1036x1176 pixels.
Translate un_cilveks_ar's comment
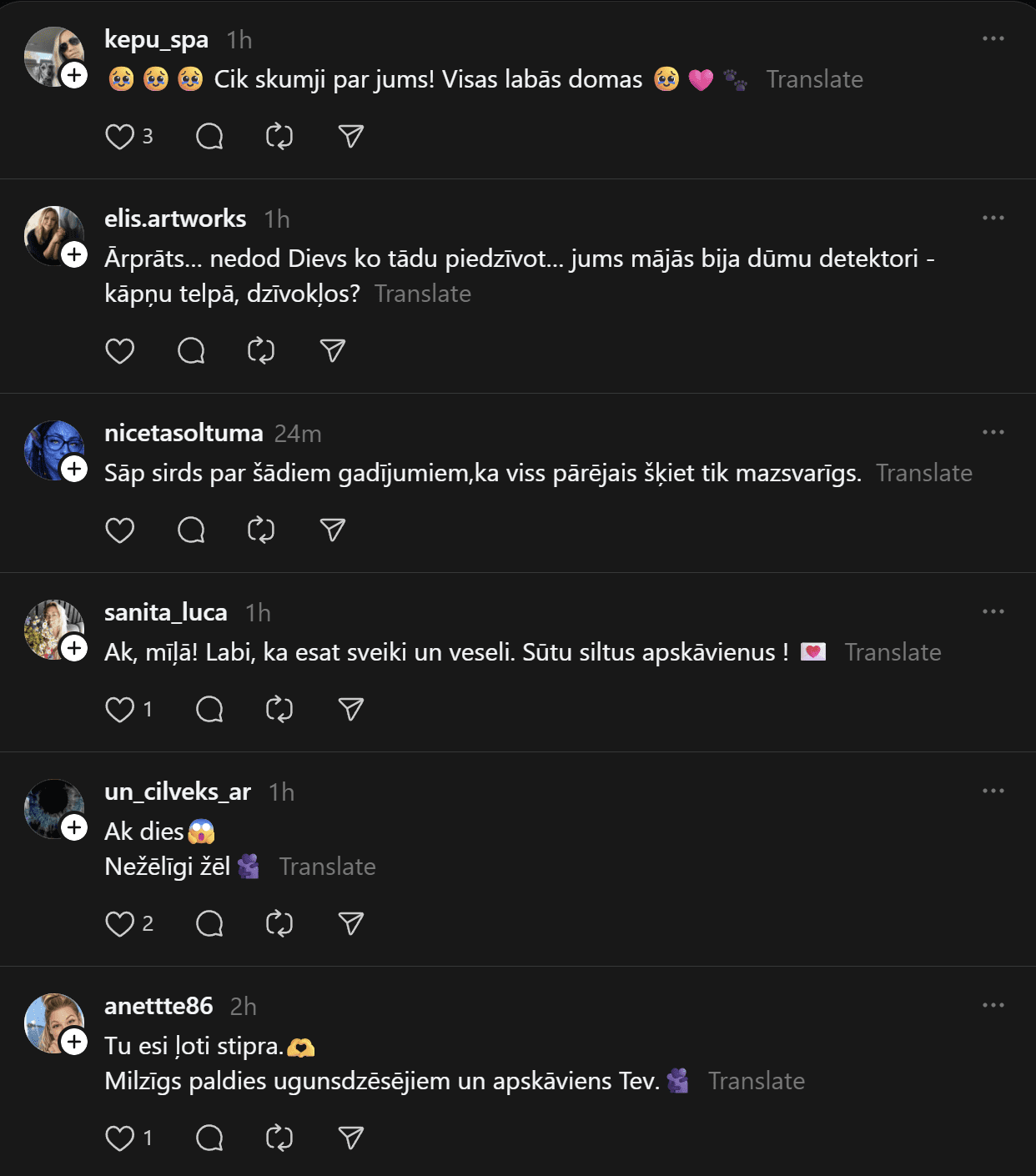pos(327,867)
